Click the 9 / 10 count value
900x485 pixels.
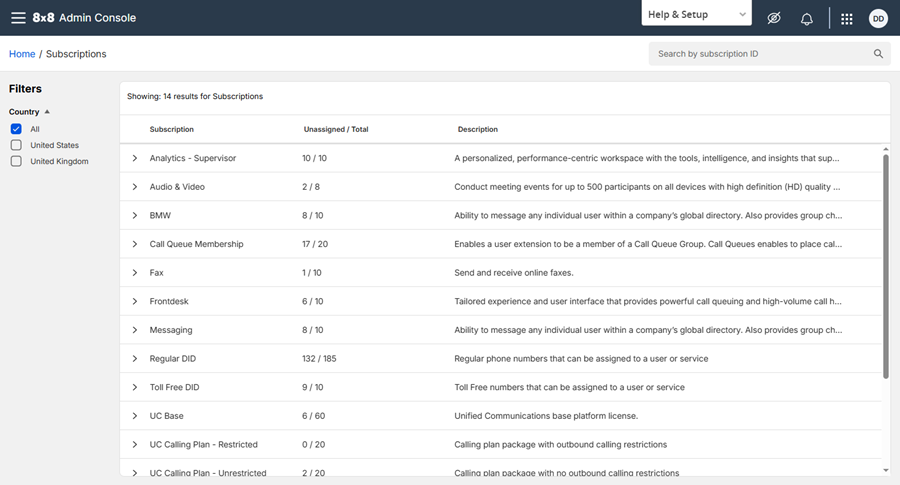(313, 387)
